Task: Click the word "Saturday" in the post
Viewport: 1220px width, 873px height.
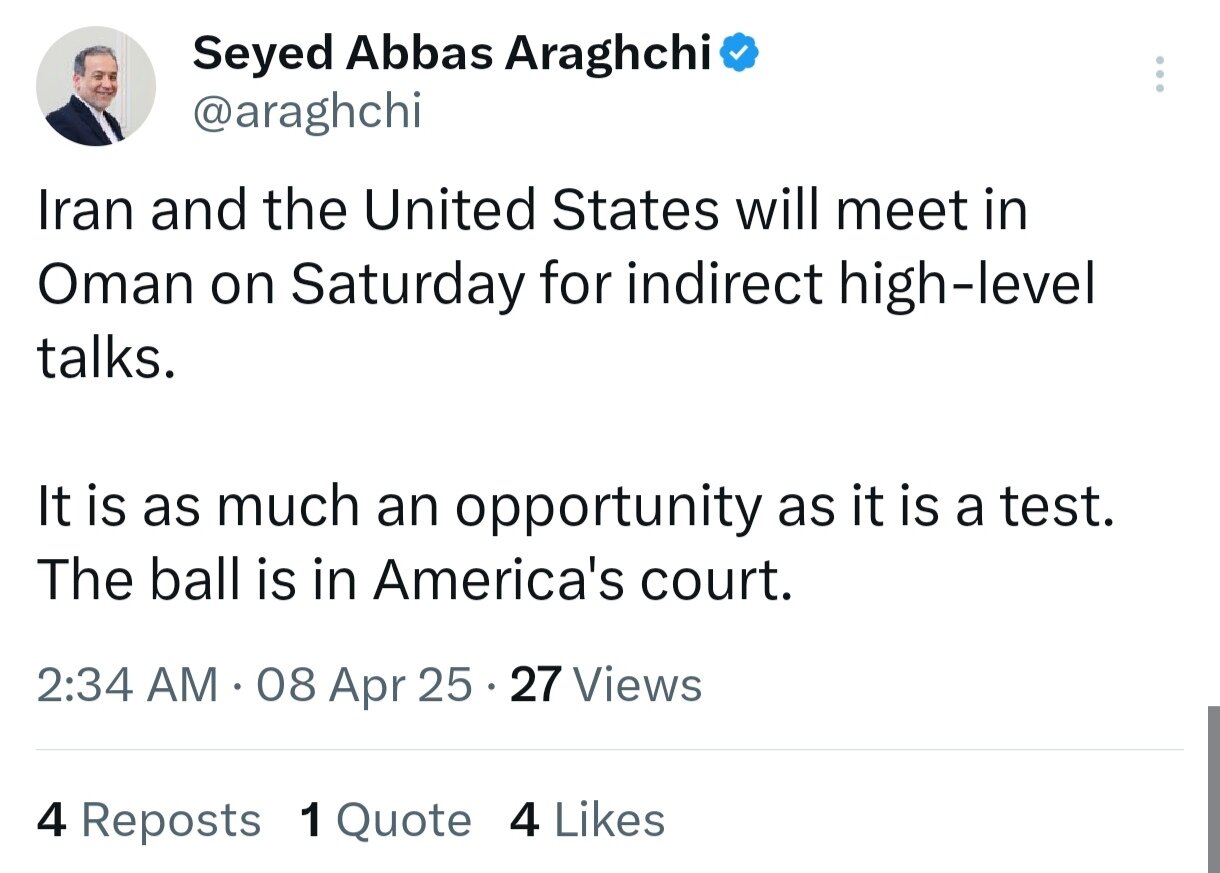Action: (408, 285)
